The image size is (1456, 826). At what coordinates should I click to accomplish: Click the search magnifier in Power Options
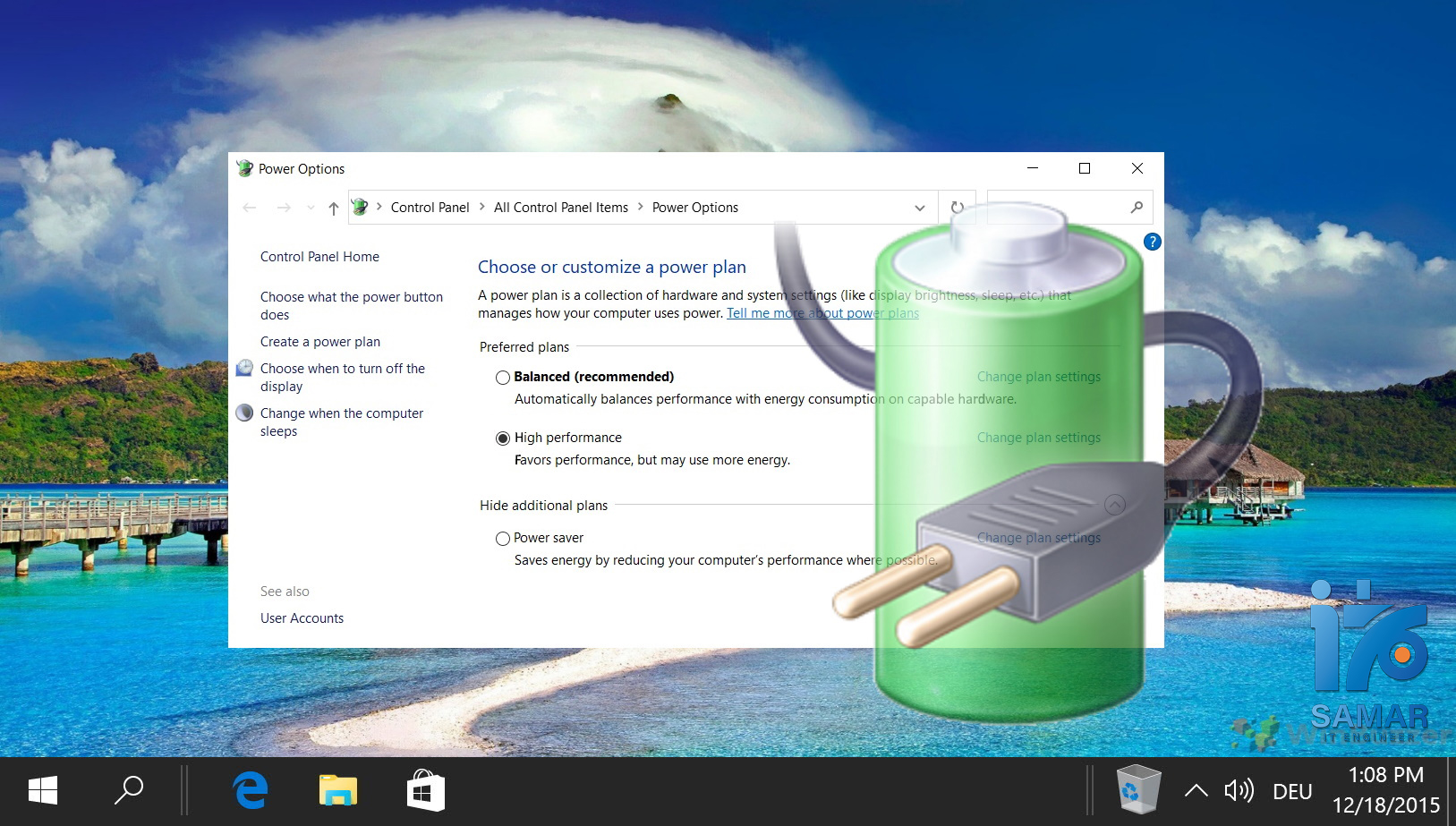coord(1137,208)
